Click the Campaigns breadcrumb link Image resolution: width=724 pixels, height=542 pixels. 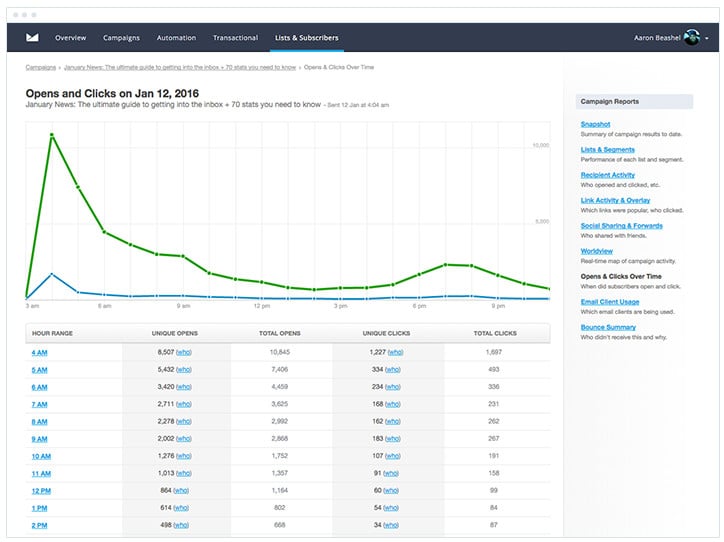pos(41,67)
